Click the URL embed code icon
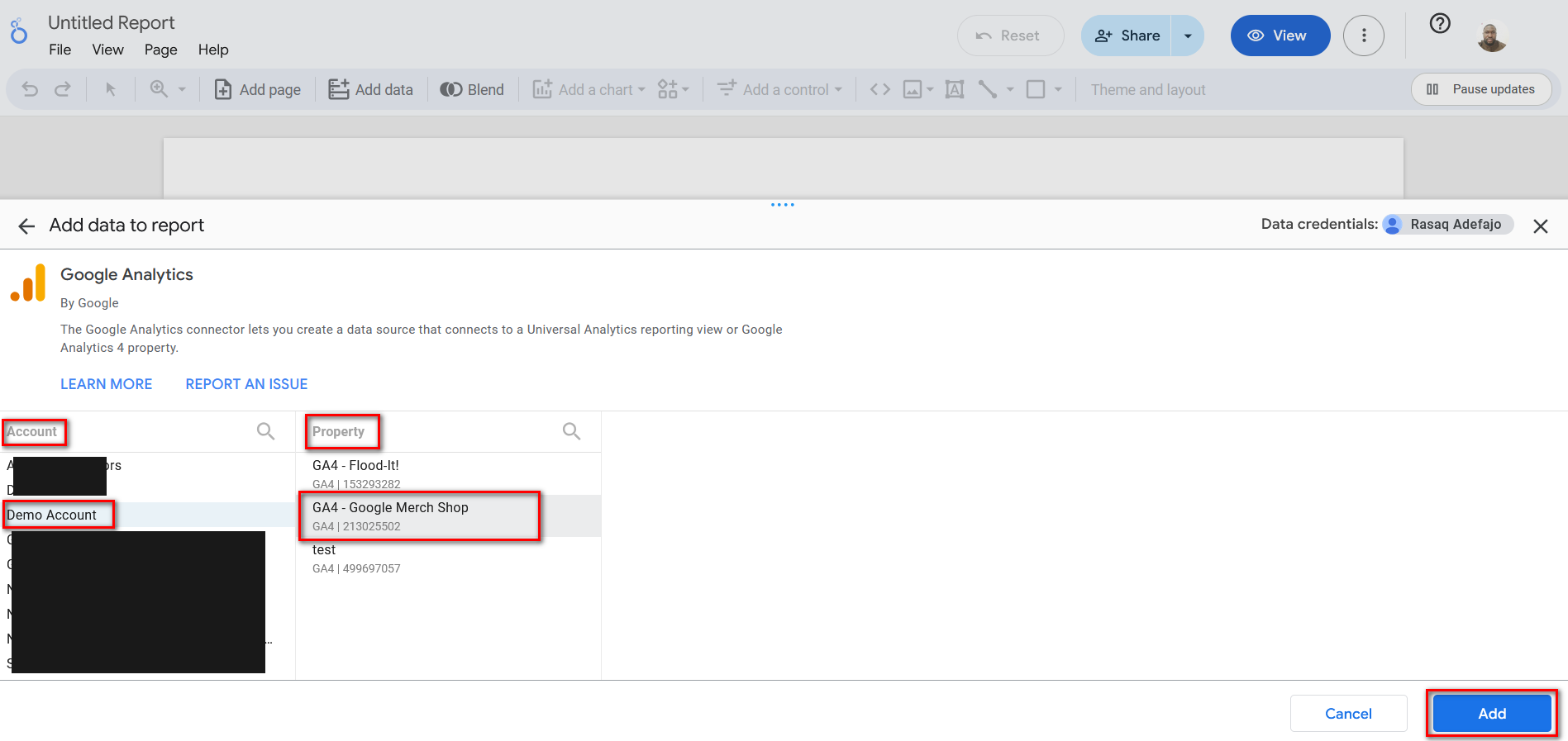This screenshot has height=741, width=1568. 880,89
